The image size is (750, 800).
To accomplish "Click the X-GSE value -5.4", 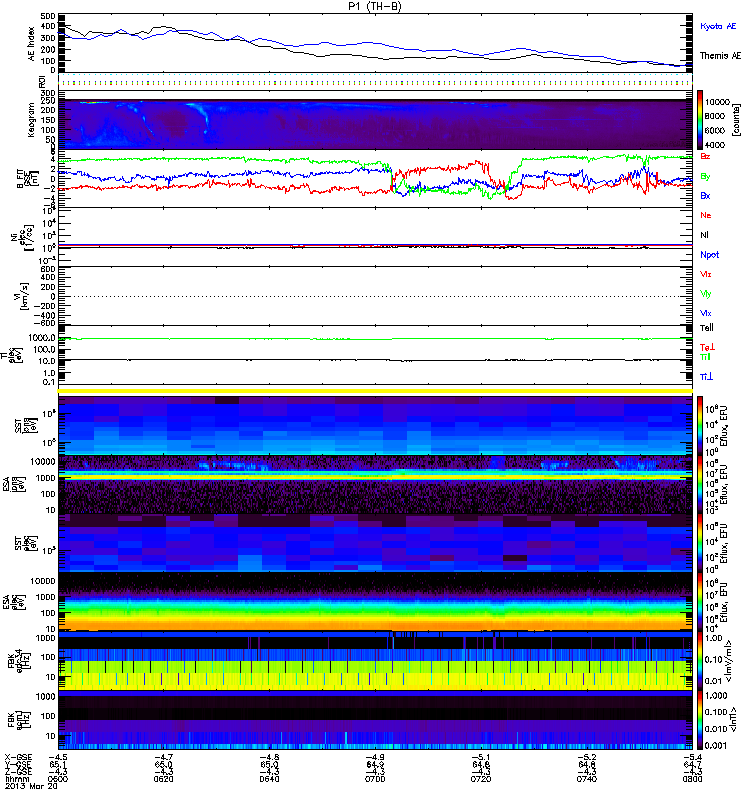I will click(692, 757).
